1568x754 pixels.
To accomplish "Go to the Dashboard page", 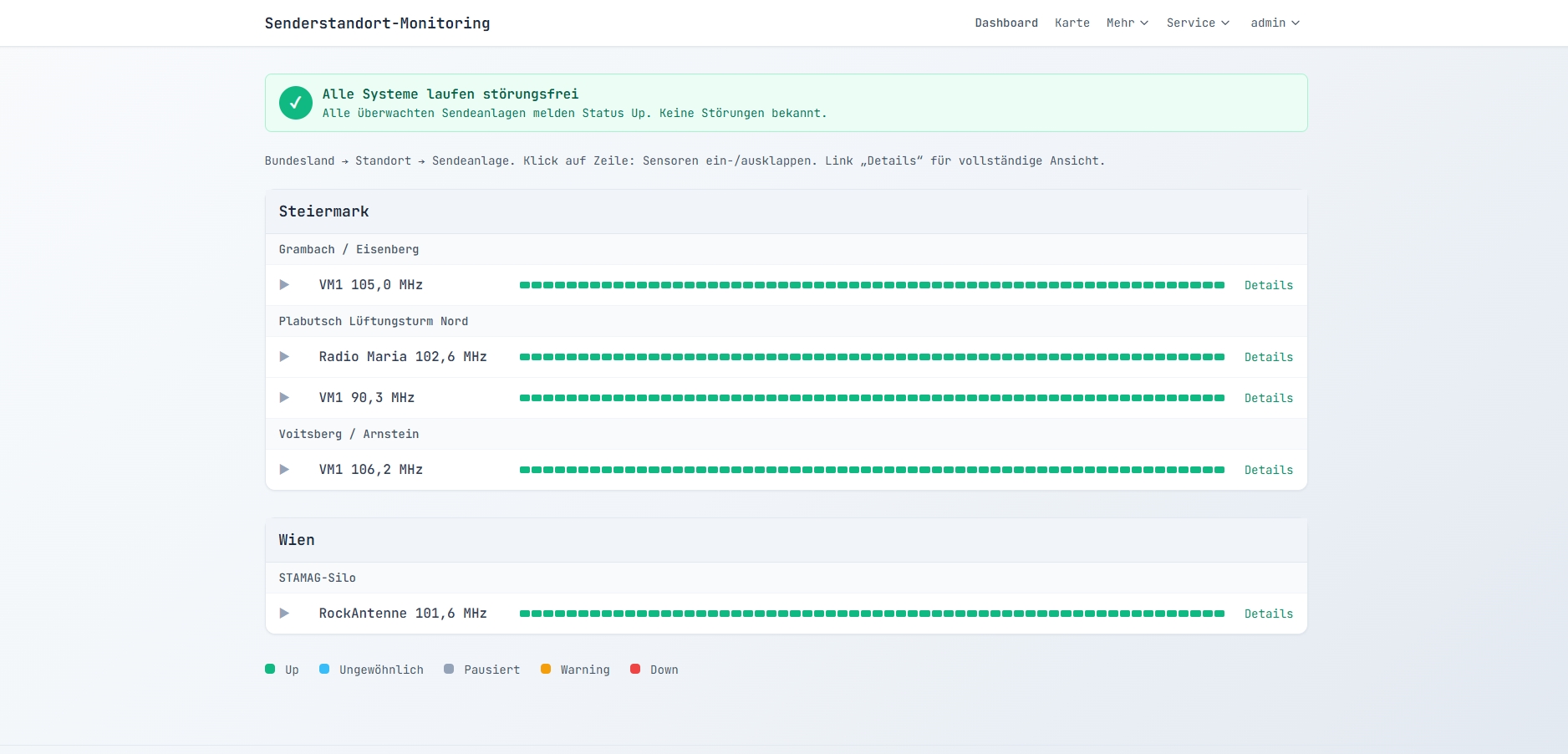I will (1006, 23).
